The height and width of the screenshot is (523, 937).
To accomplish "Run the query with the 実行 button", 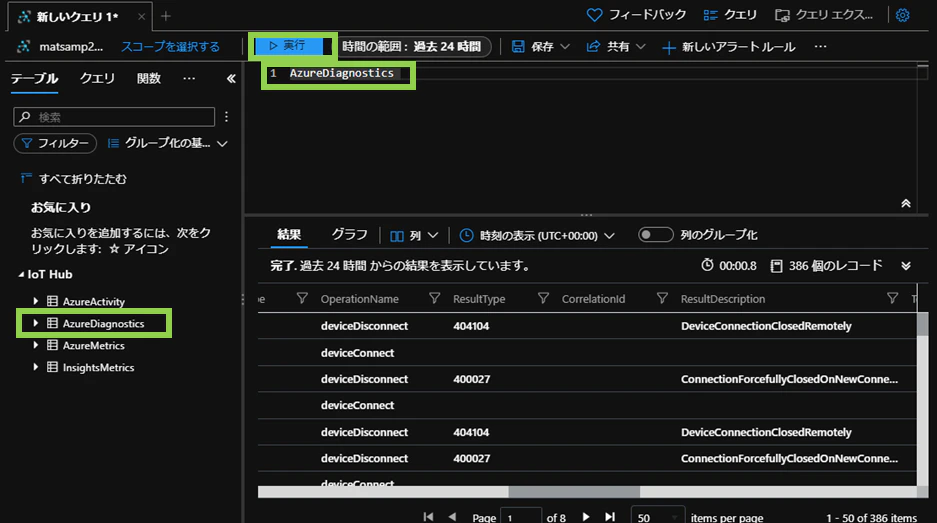I will click(289, 46).
